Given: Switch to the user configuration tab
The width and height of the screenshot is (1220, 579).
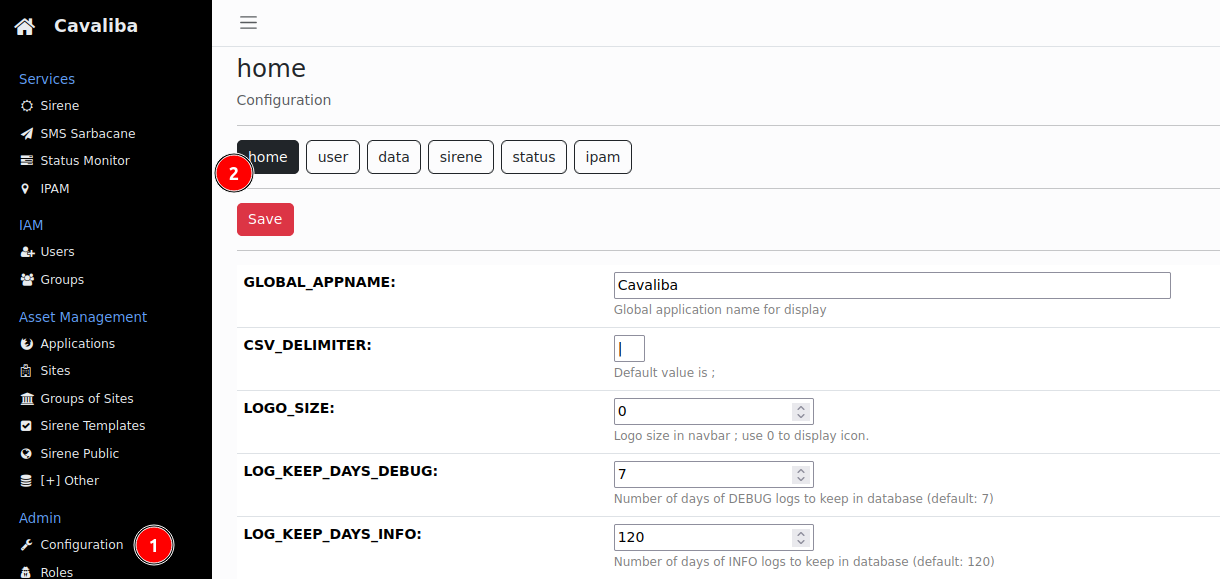Looking at the screenshot, I should pos(333,156).
